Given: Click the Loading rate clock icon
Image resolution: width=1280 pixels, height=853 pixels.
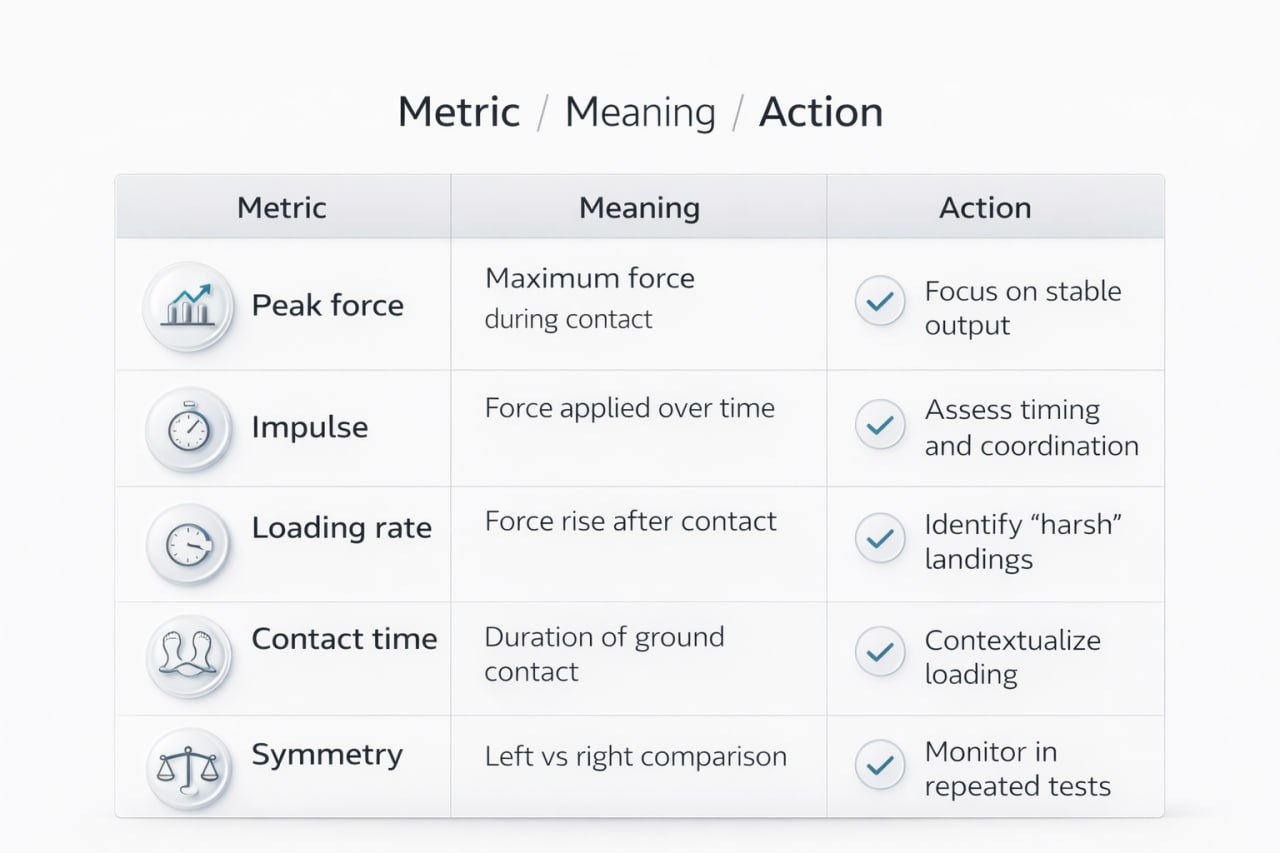Looking at the screenshot, I should pos(189,544).
